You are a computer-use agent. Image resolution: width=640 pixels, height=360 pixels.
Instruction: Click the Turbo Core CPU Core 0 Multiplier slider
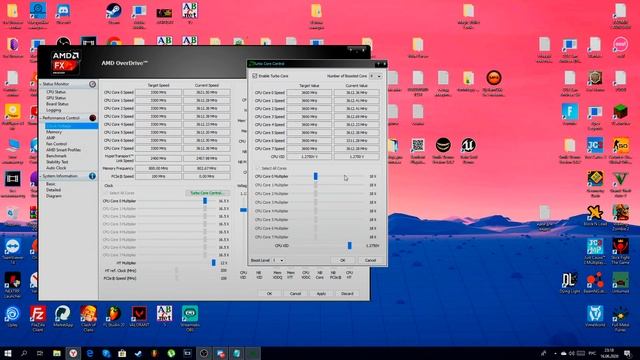click(x=316, y=176)
